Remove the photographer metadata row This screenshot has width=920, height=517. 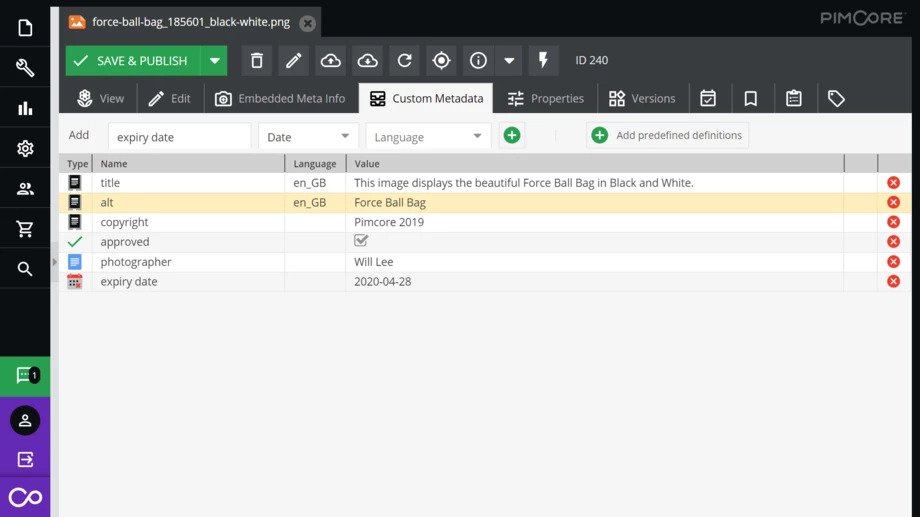(894, 262)
